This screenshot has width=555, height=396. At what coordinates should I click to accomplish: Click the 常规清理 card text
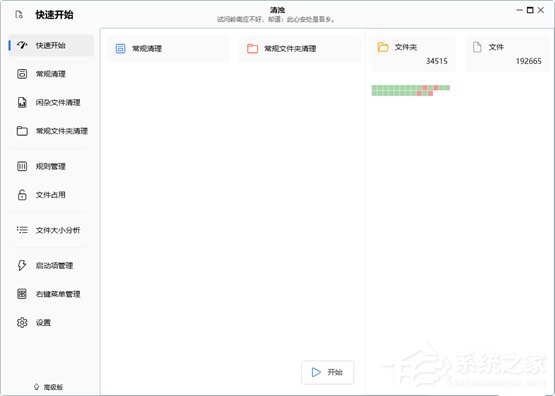(x=147, y=48)
